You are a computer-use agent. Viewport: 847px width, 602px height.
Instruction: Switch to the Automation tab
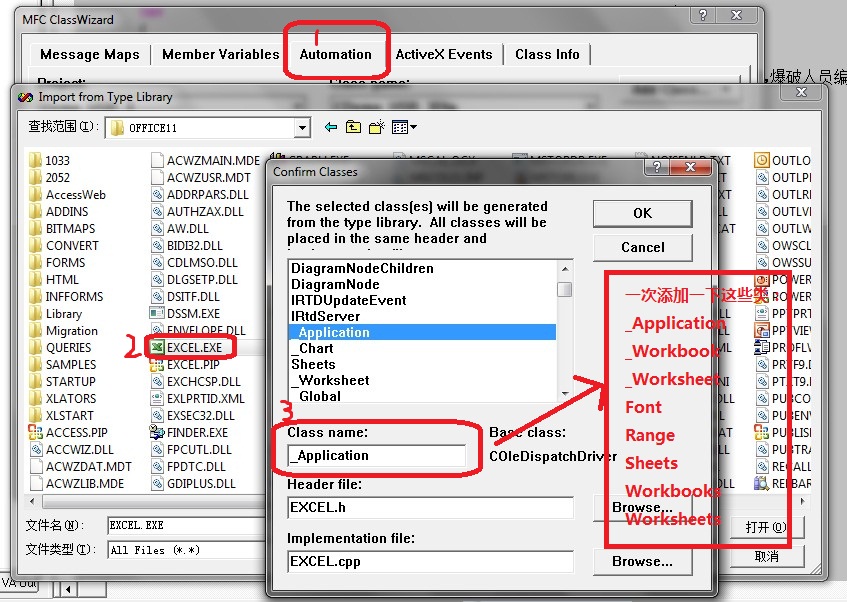[335, 55]
